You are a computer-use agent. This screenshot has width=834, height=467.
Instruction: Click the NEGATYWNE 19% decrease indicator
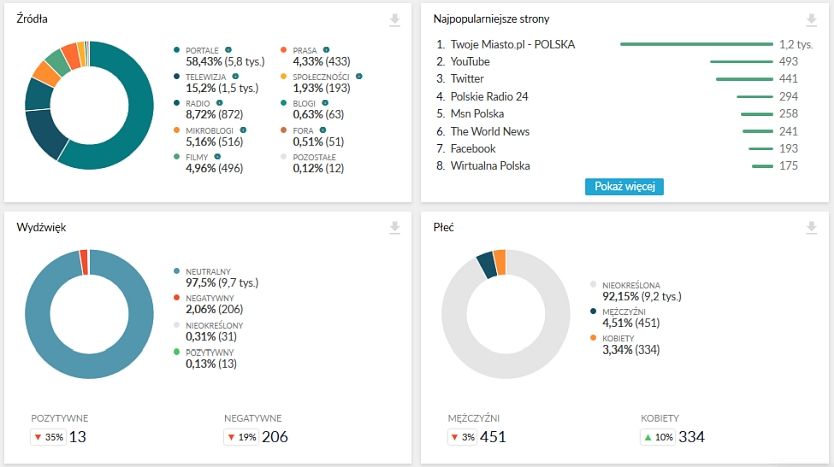pos(241,437)
